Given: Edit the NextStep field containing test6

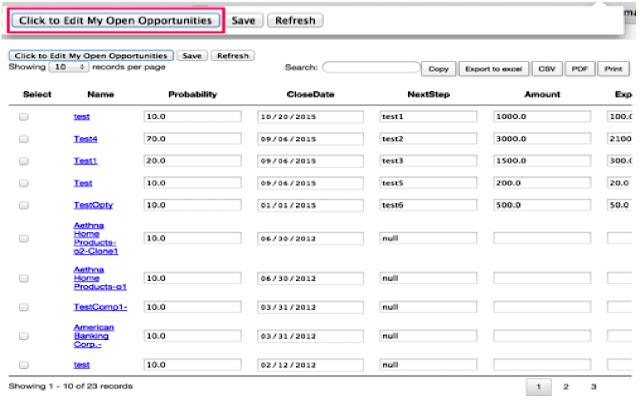Looking at the screenshot, I should pyautogui.click(x=428, y=205).
